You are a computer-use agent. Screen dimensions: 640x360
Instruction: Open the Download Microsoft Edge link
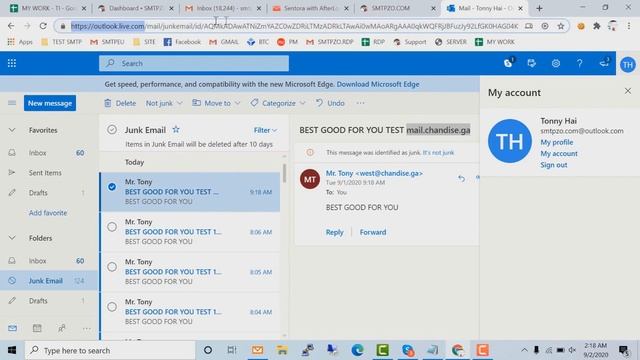pyautogui.click(x=378, y=84)
